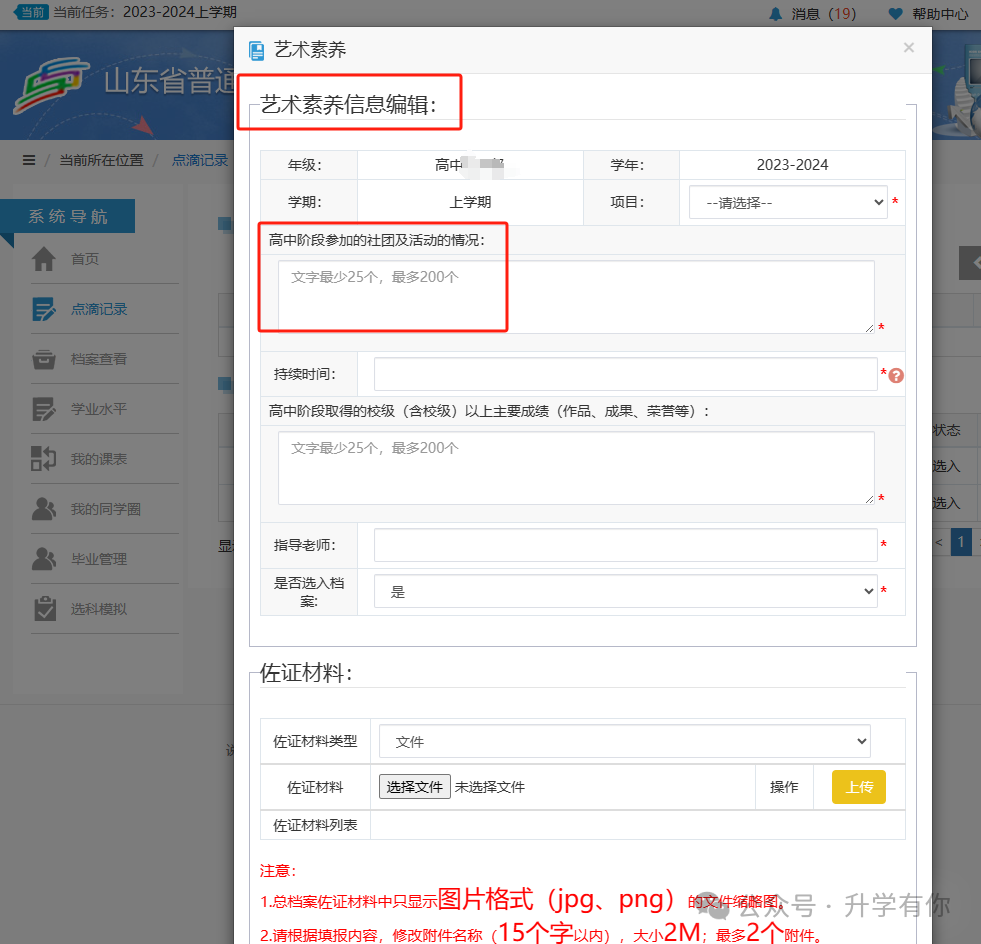This screenshot has height=944, width=981.
Task: Click the help icon beside 持续时间
Action: pos(896,374)
